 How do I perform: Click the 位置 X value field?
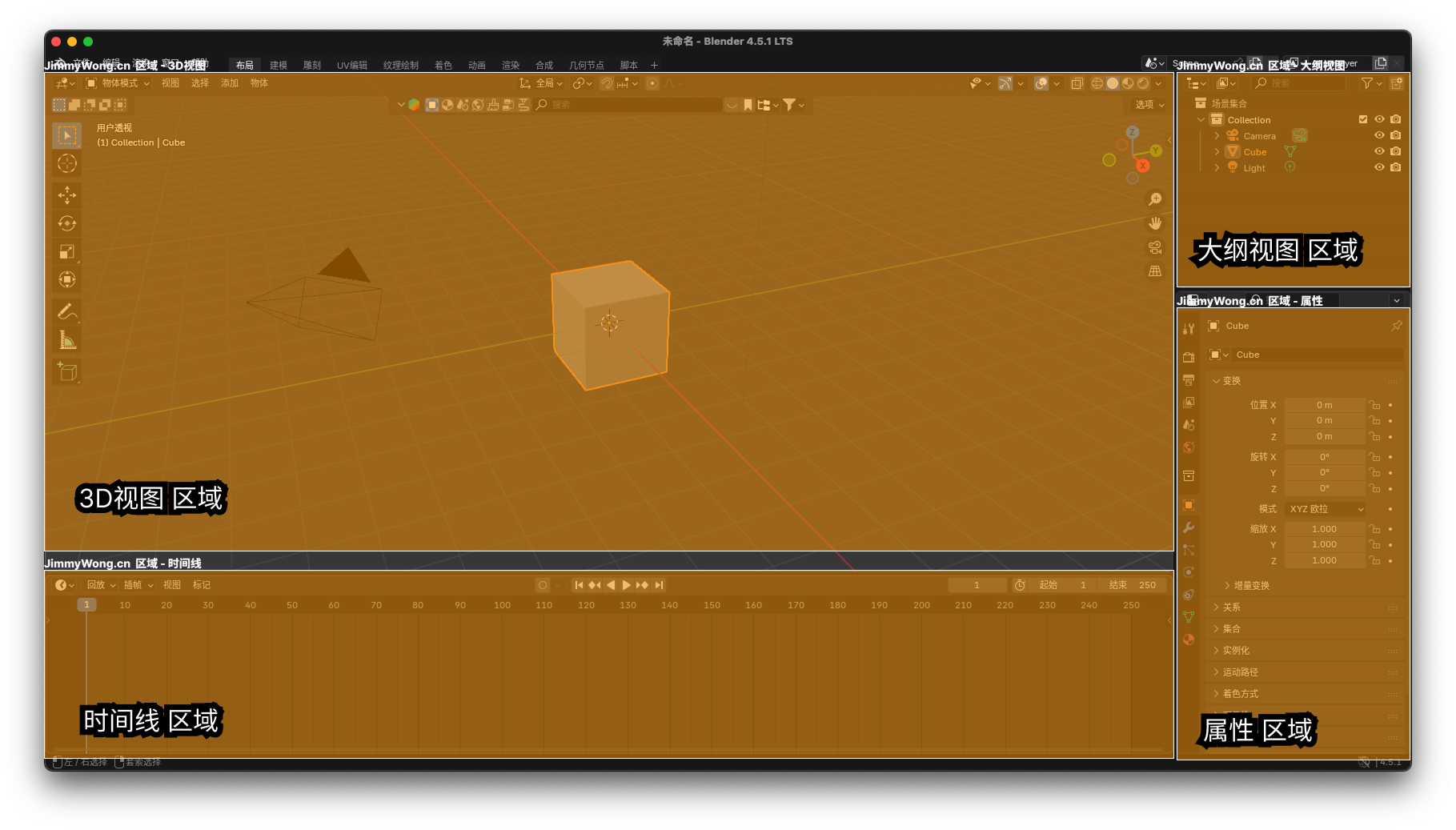(x=1324, y=405)
